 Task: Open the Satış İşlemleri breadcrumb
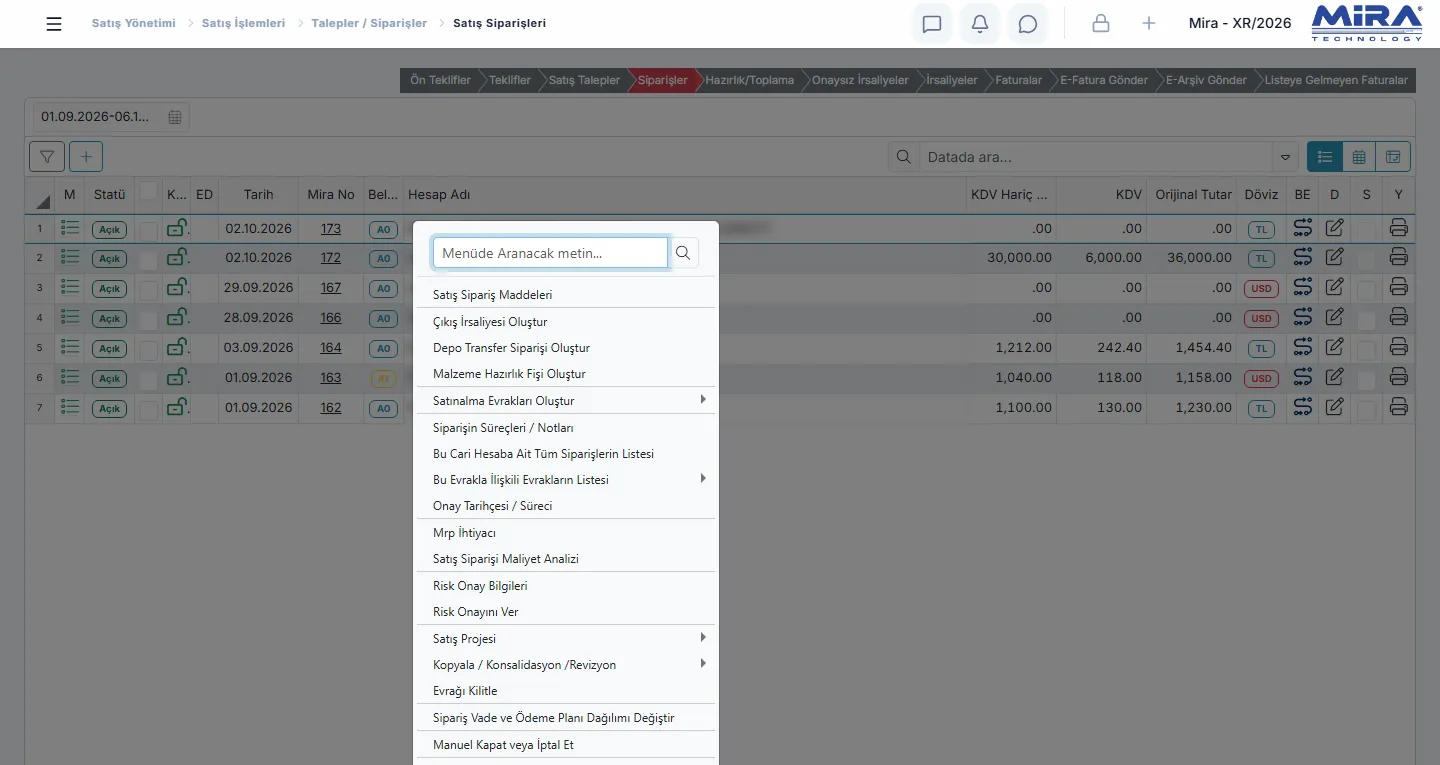point(243,23)
